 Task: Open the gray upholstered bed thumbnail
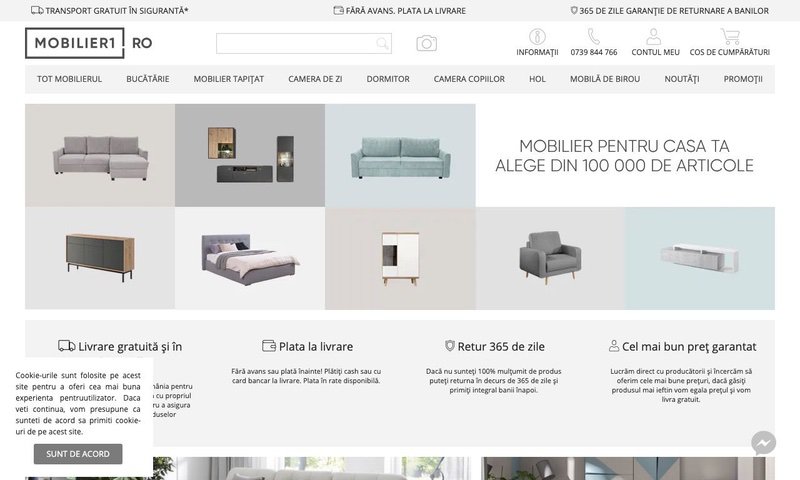(x=250, y=258)
